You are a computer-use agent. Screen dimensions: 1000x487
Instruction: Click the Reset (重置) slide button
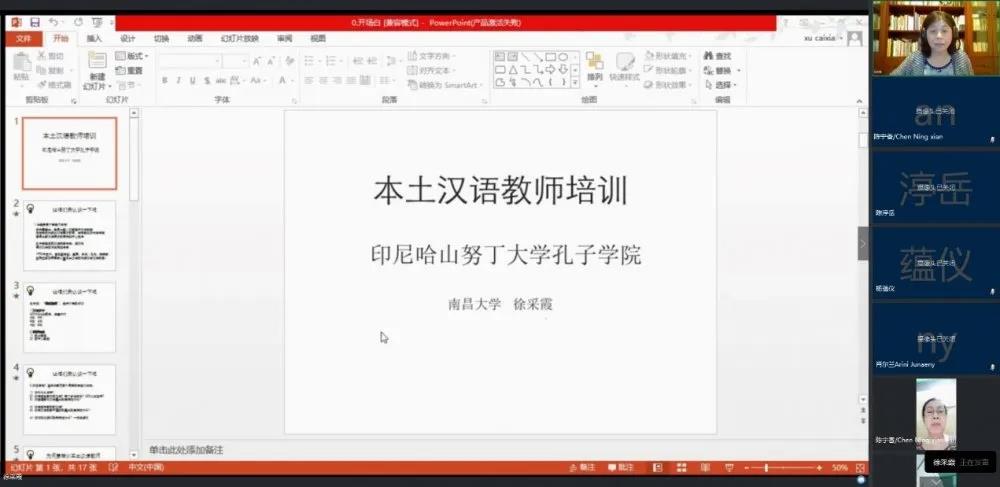129,70
